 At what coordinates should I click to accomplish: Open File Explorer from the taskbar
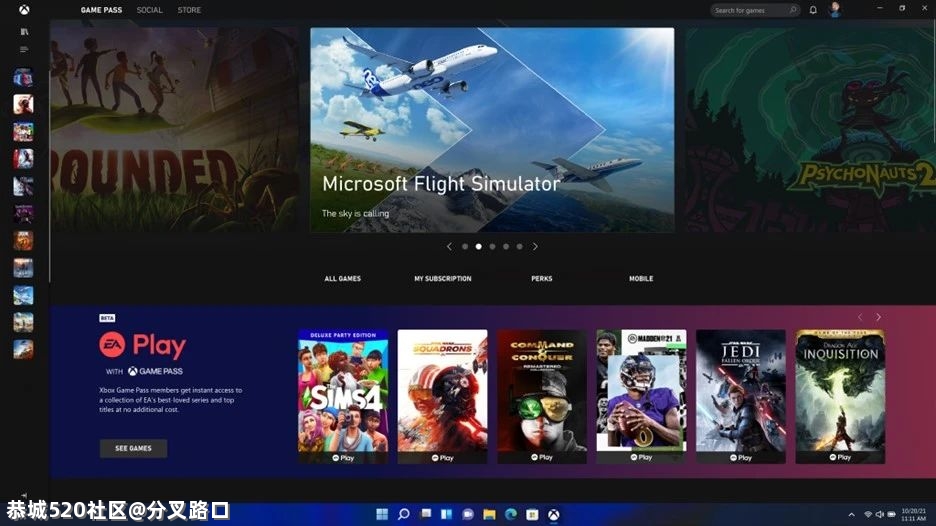click(x=489, y=514)
